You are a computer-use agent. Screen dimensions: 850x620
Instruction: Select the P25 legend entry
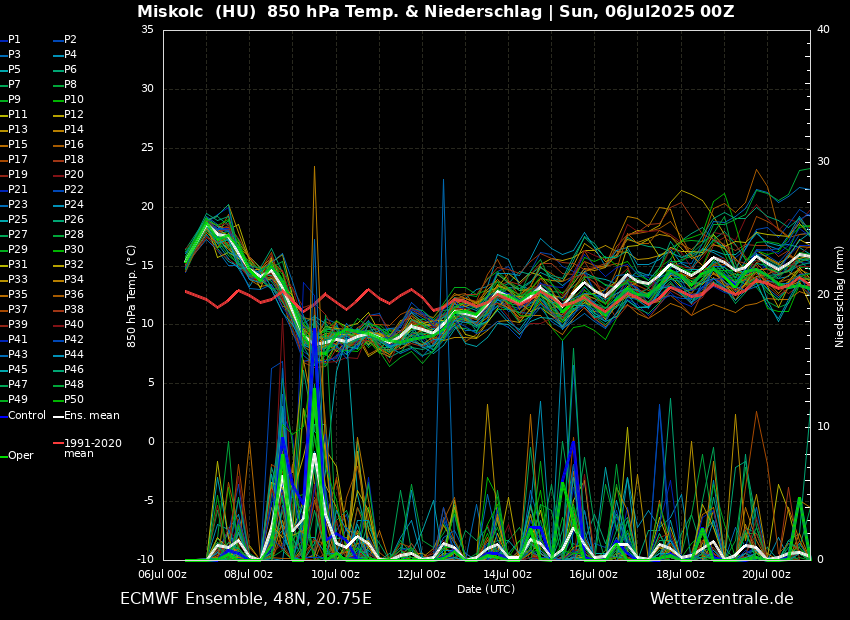[18, 220]
